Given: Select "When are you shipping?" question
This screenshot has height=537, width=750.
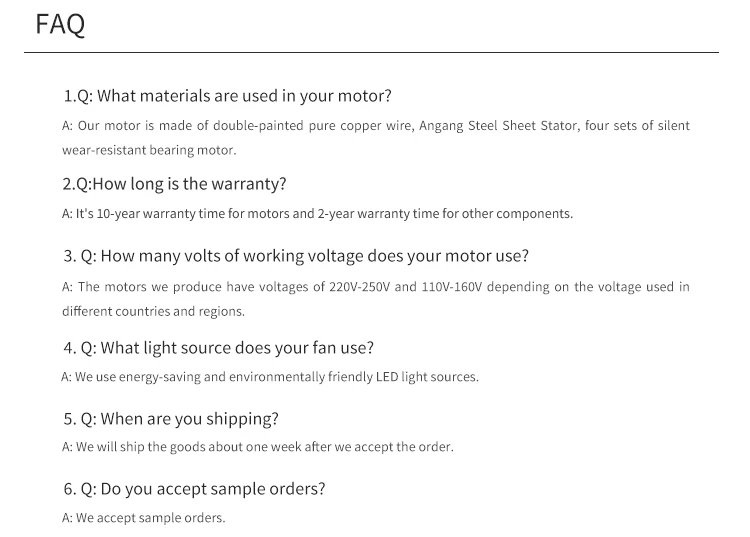Looking at the screenshot, I should pos(171,418).
